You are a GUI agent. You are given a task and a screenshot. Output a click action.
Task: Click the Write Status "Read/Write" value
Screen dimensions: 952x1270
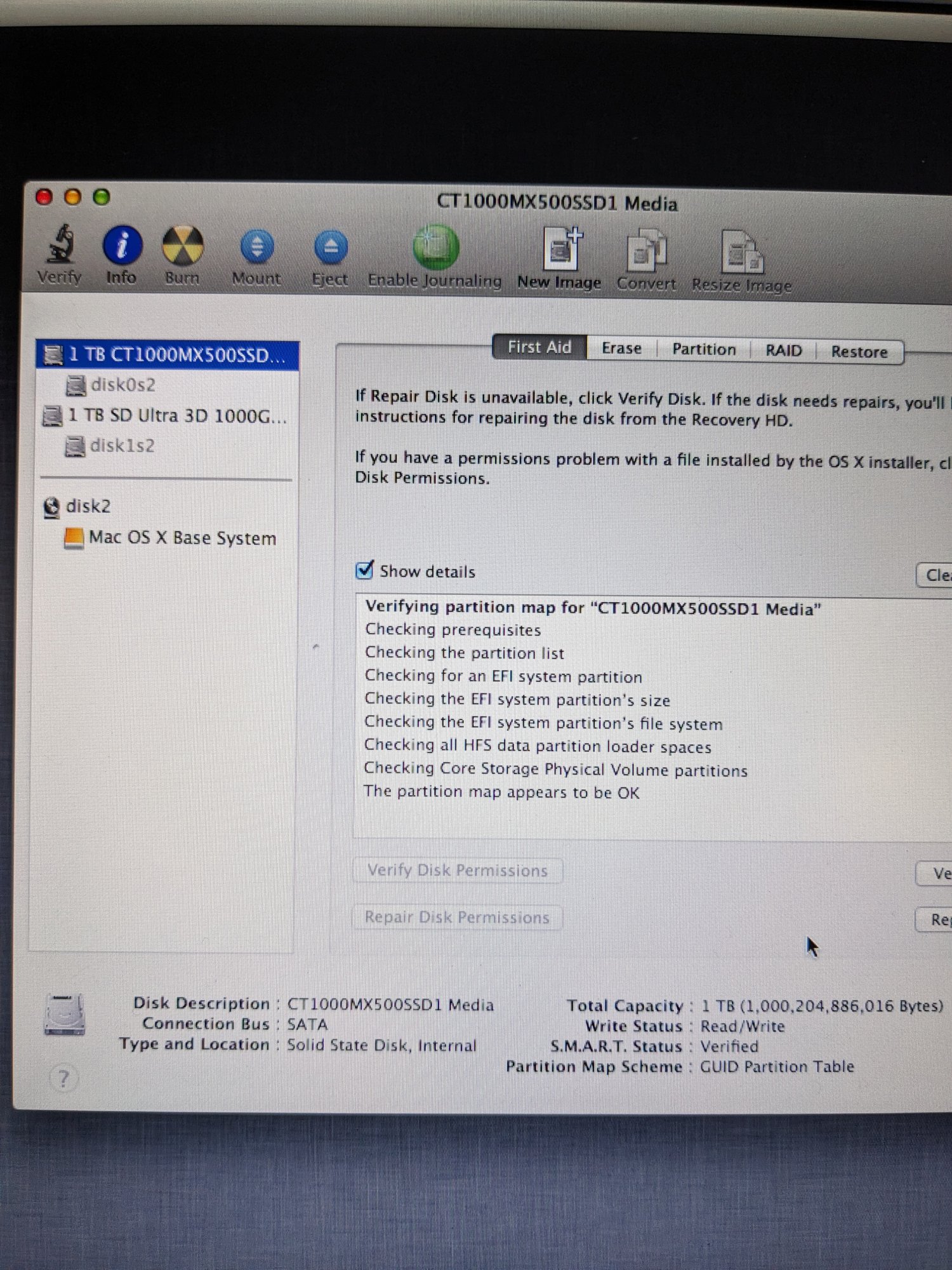click(x=743, y=1026)
